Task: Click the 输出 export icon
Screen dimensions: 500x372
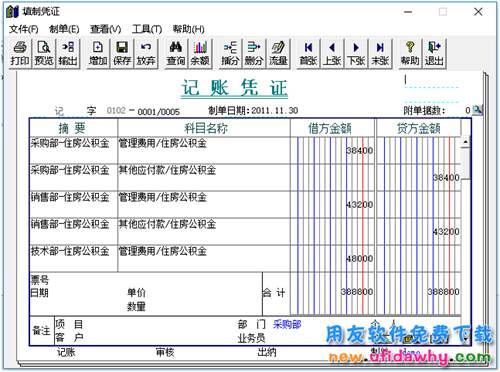Action: pos(68,53)
